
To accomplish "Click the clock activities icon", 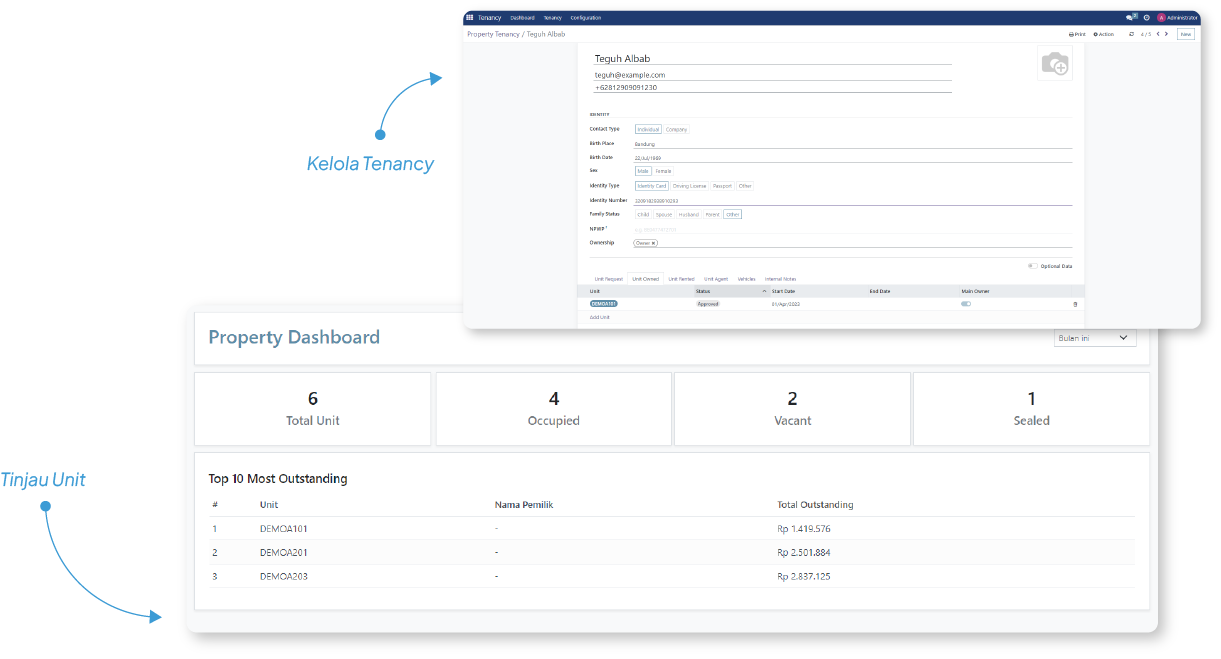I will coord(1146,17).
